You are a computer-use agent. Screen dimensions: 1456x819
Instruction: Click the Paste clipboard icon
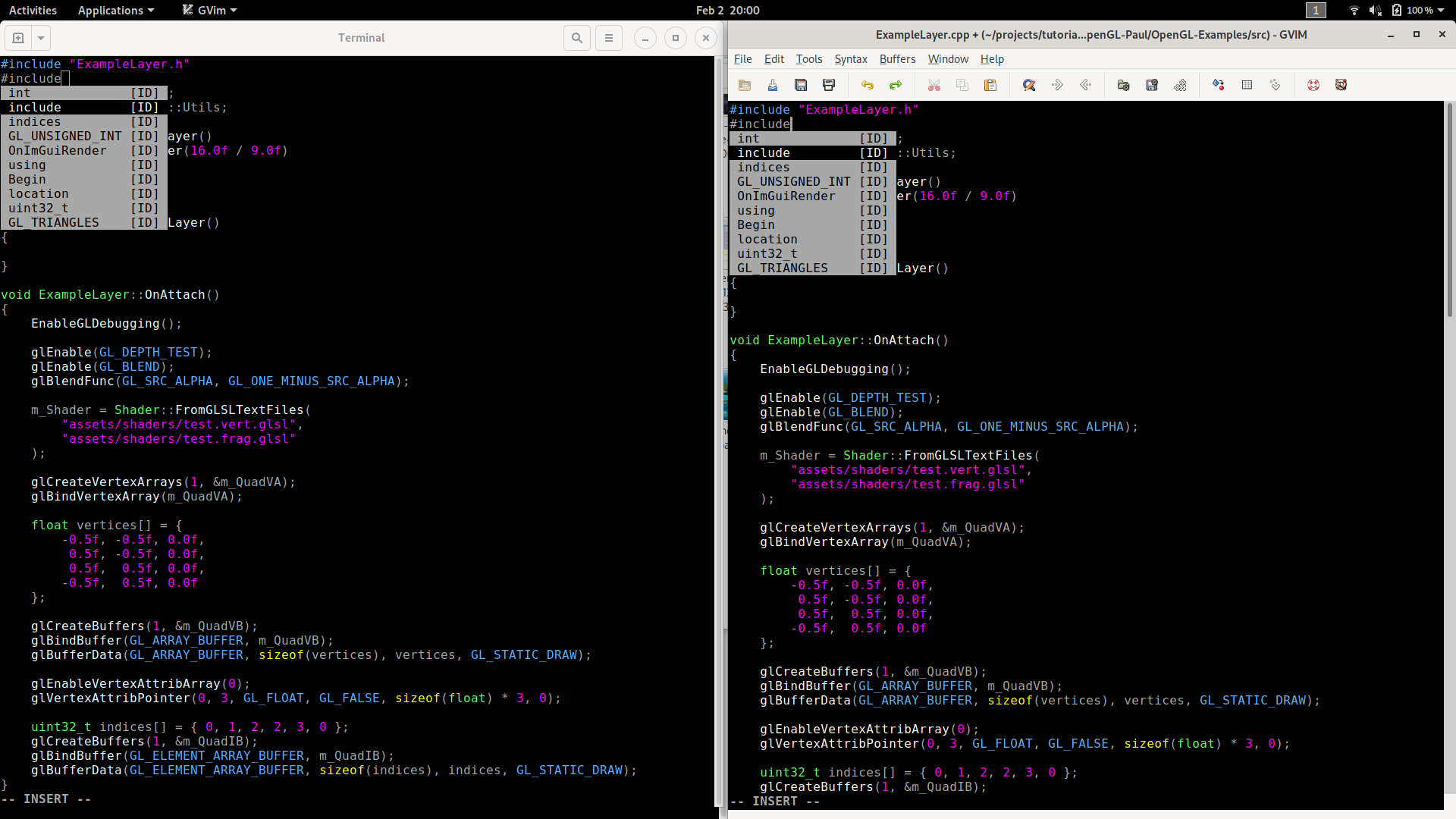(990, 85)
